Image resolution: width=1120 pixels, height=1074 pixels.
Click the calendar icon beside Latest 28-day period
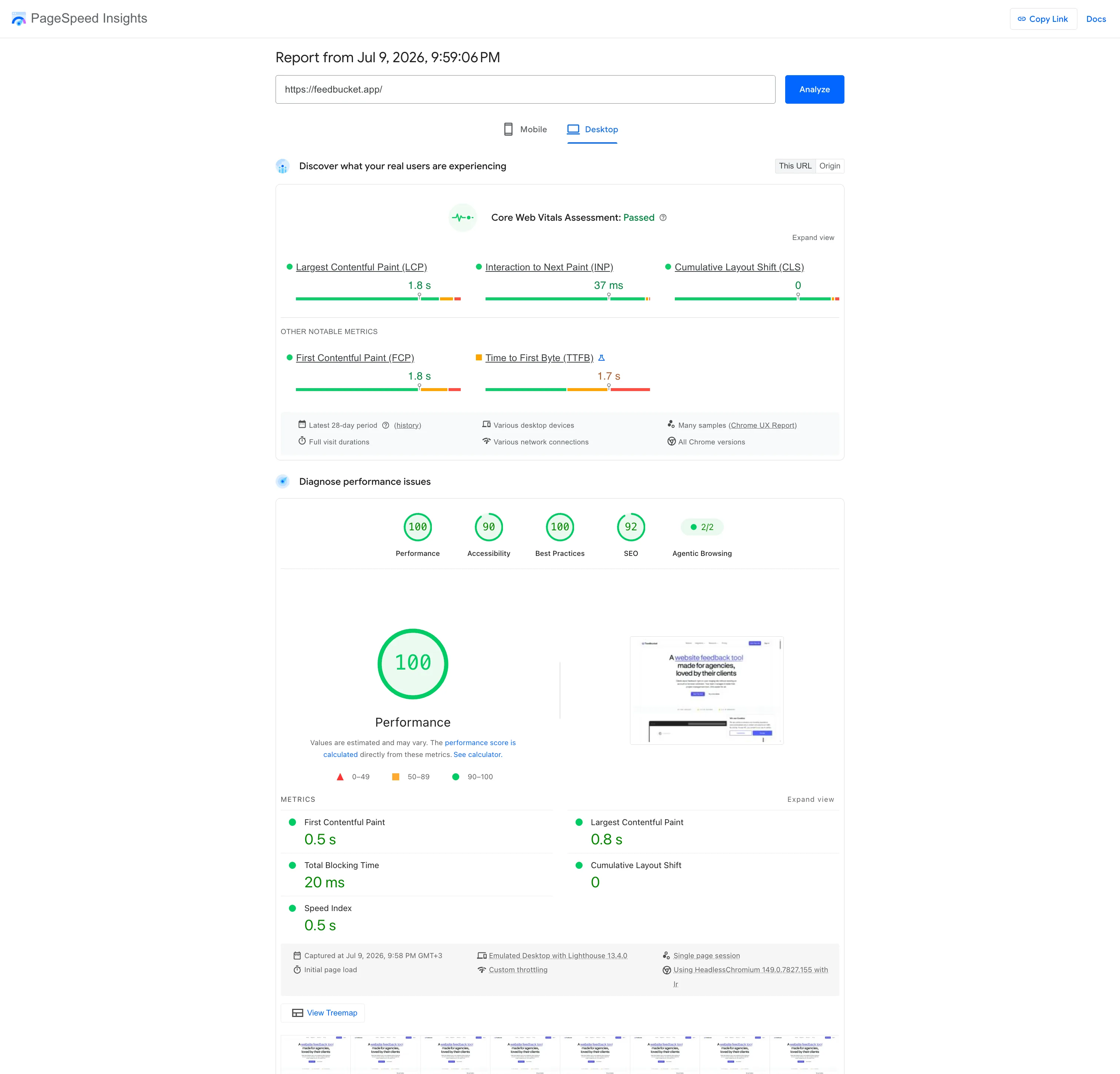coord(302,424)
